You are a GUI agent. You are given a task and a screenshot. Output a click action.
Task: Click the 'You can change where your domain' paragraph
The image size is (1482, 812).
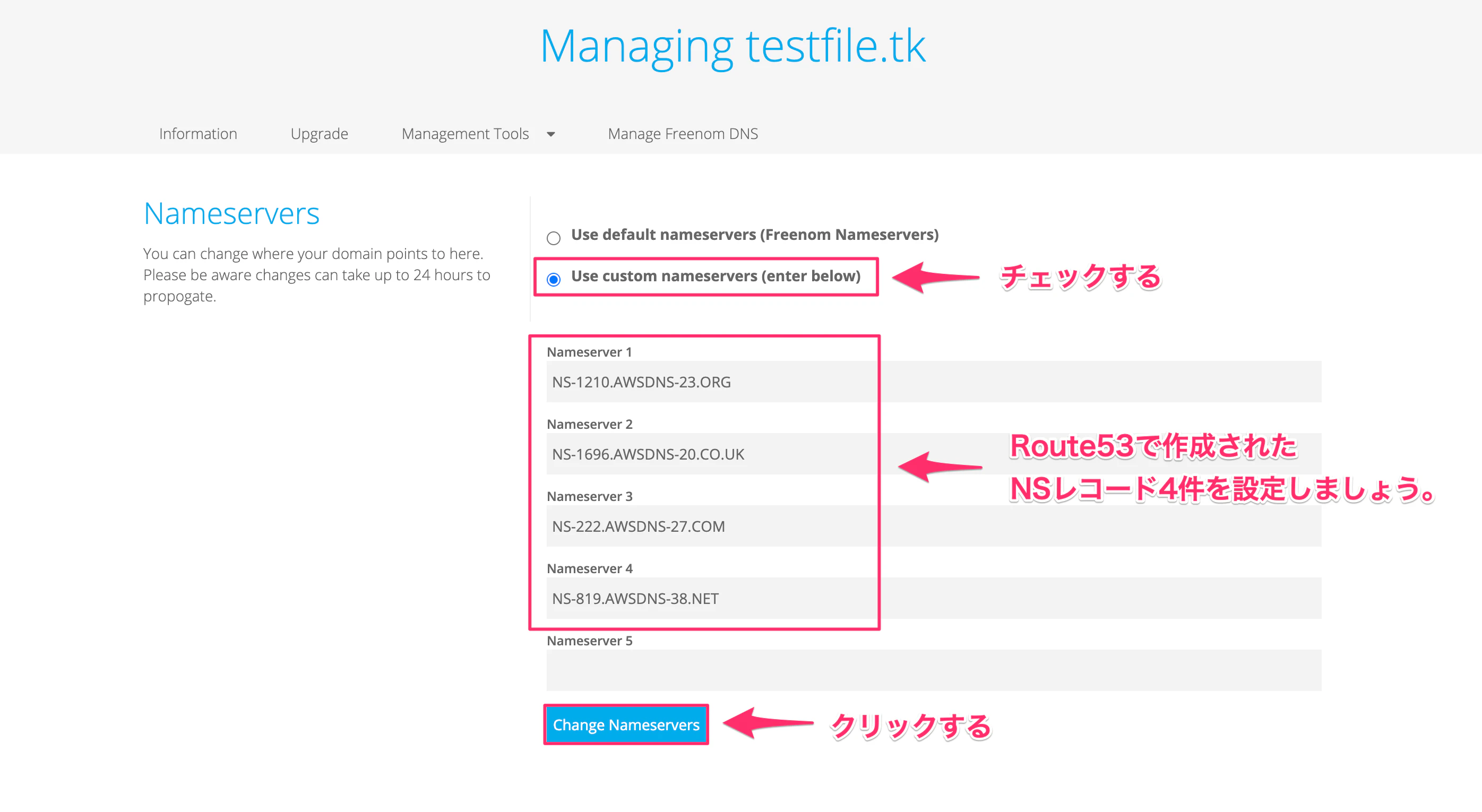tap(317, 275)
